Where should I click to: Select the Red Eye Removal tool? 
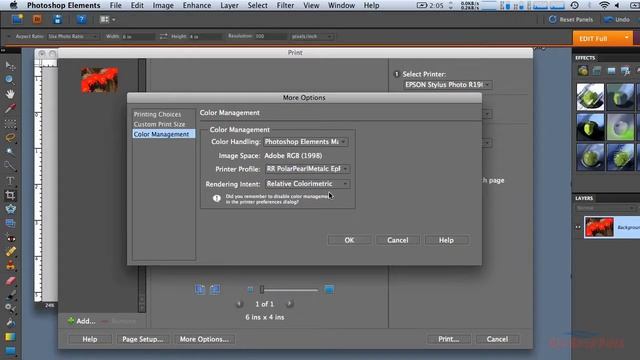point(10,238)
